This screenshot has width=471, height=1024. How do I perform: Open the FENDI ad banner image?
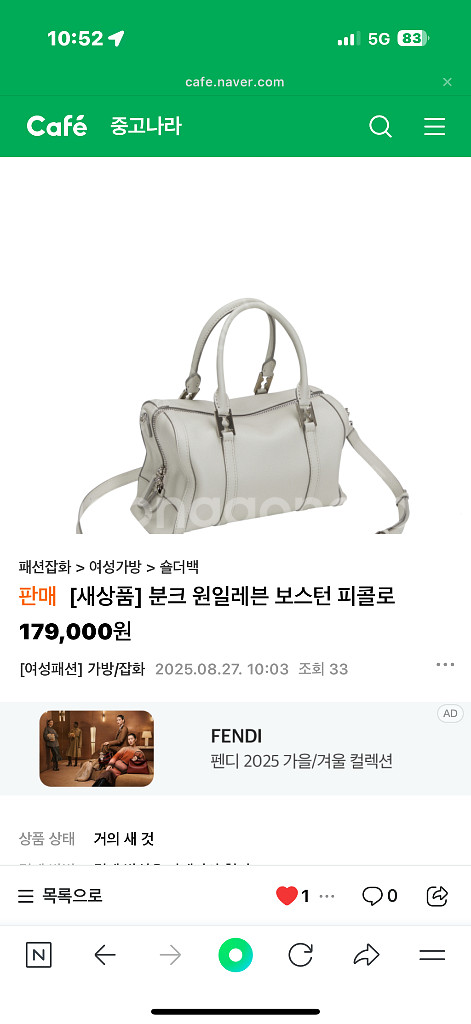(97, 748)
